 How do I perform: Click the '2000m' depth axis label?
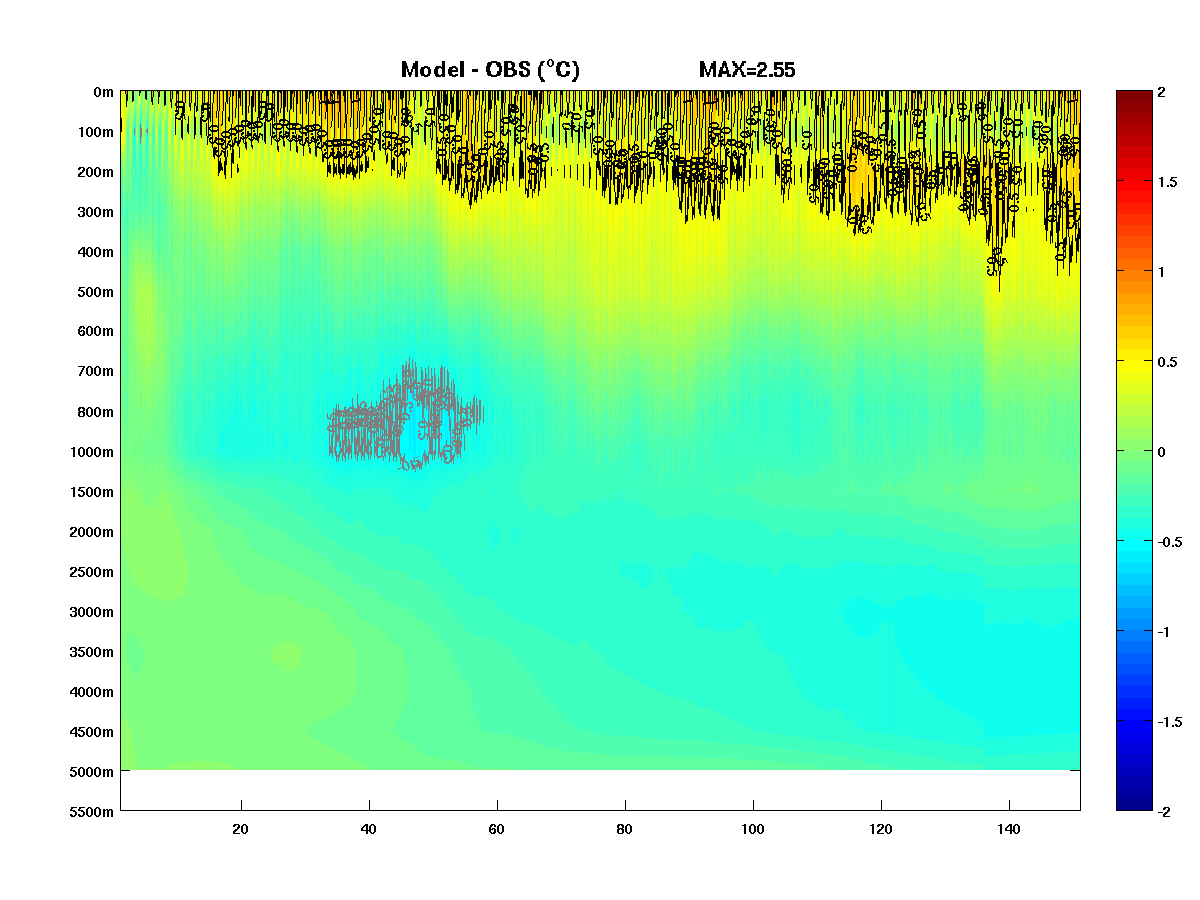pos(92,532)
